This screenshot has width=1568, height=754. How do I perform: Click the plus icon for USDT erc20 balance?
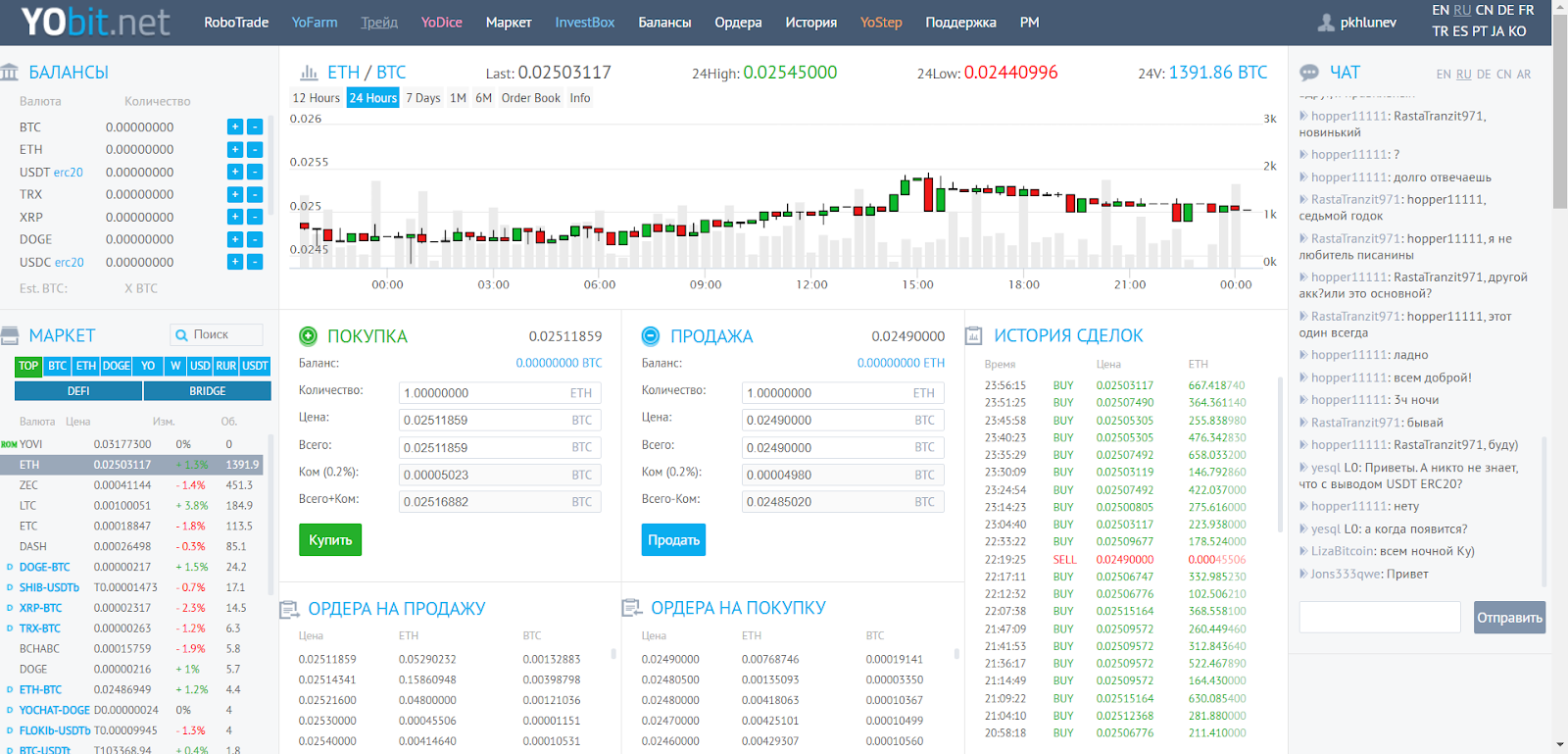click(235, 172)
